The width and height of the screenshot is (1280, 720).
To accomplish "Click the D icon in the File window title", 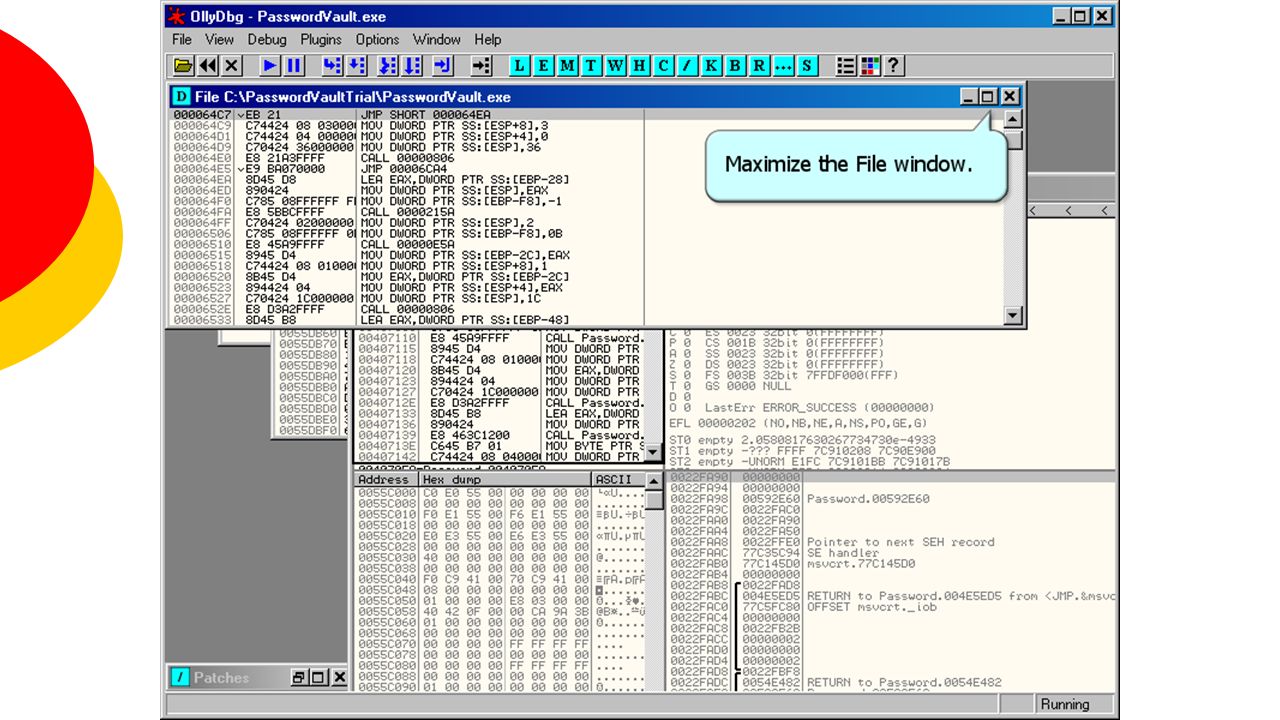I will pos(181,97).
